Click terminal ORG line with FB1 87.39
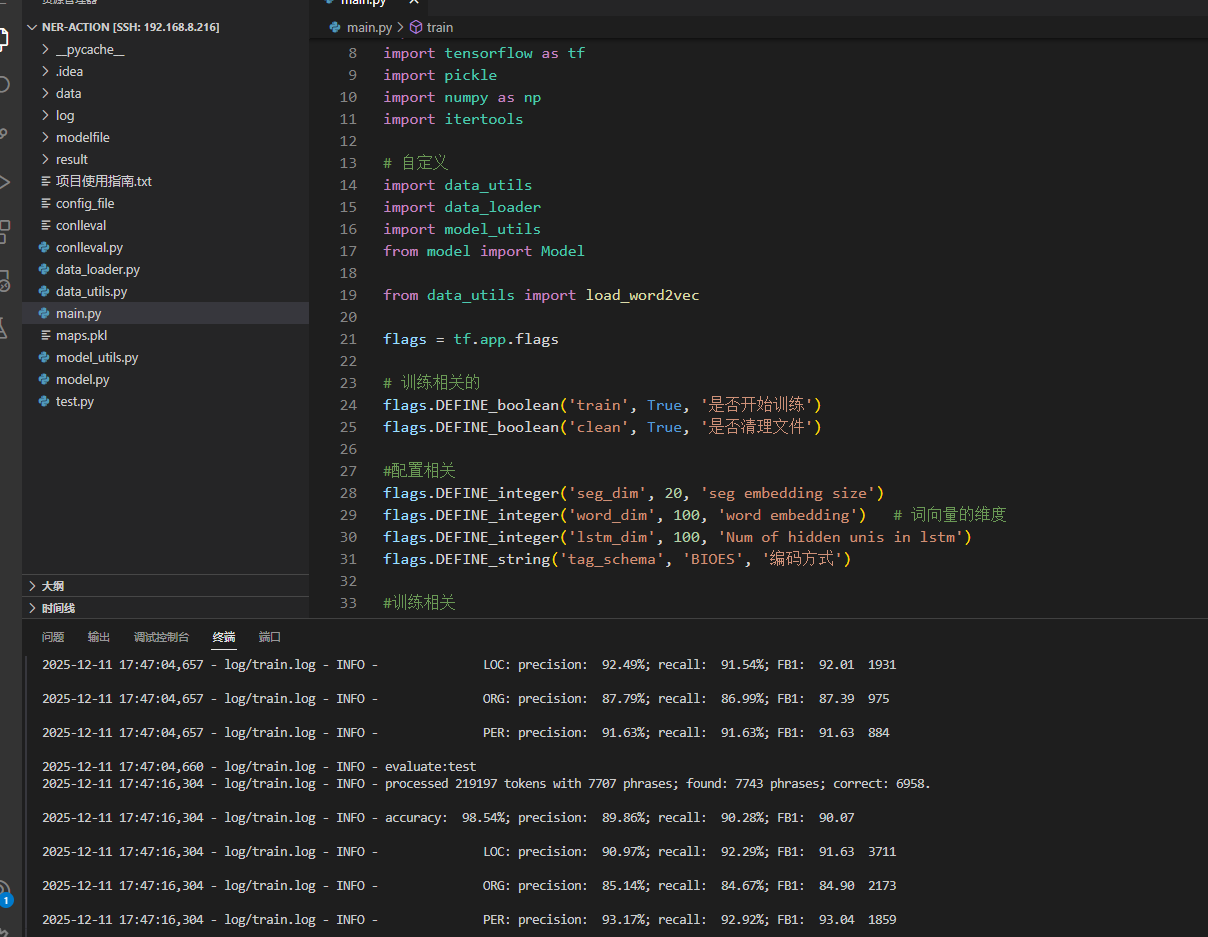Image resolution: width=1208 pixels, height=937 pixels. point(466,699)
